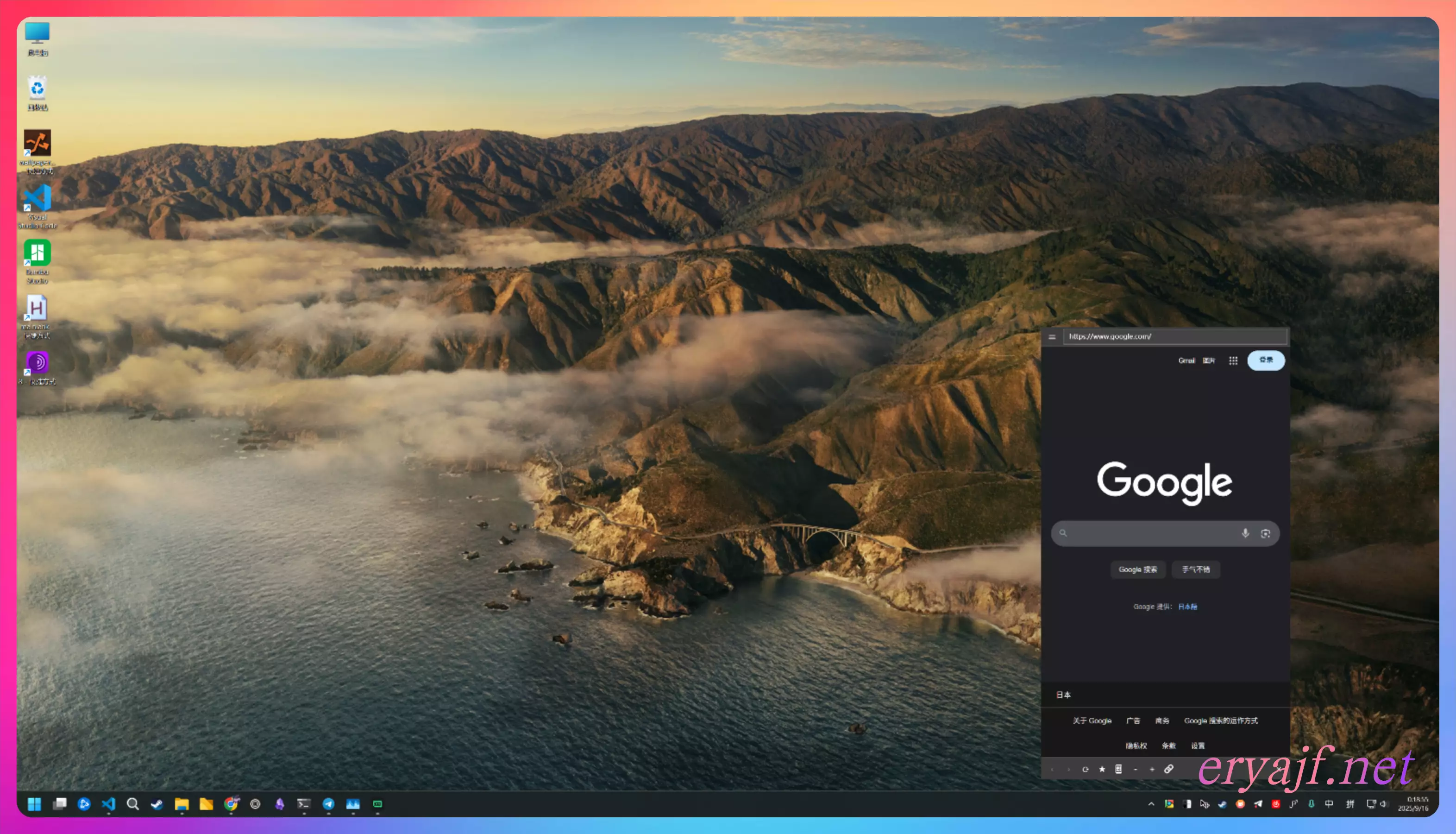Open the bookmarks book icon in bottom toolbar

1118,769
